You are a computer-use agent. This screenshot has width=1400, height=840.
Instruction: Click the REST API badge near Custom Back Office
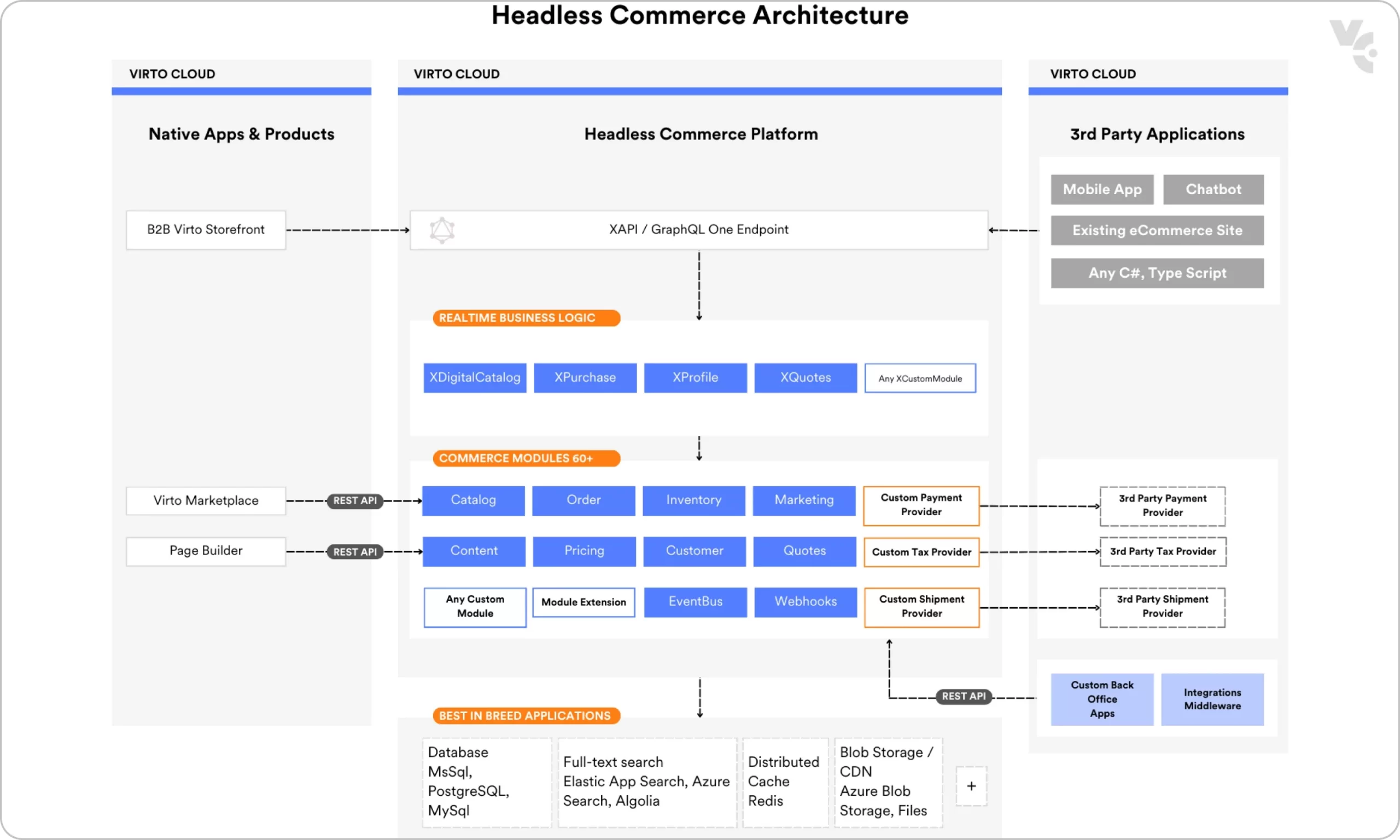coord(963,696)
